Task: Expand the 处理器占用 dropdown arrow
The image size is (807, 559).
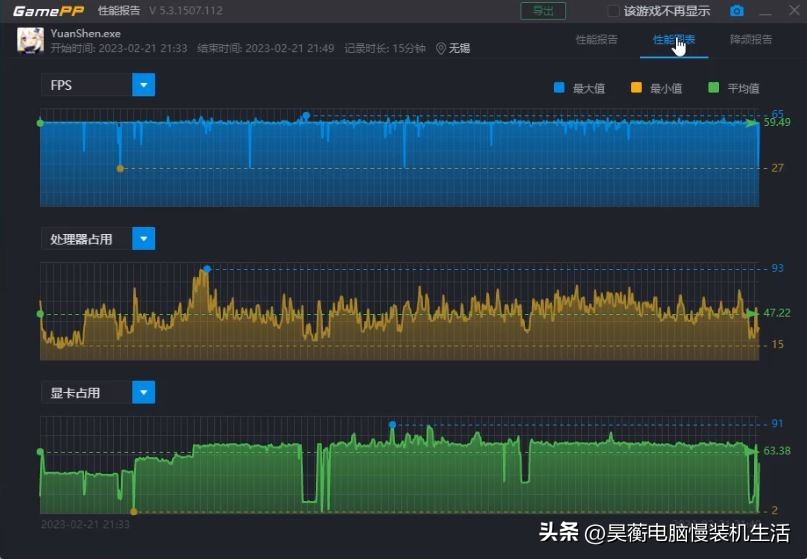Action: [144, 239]
